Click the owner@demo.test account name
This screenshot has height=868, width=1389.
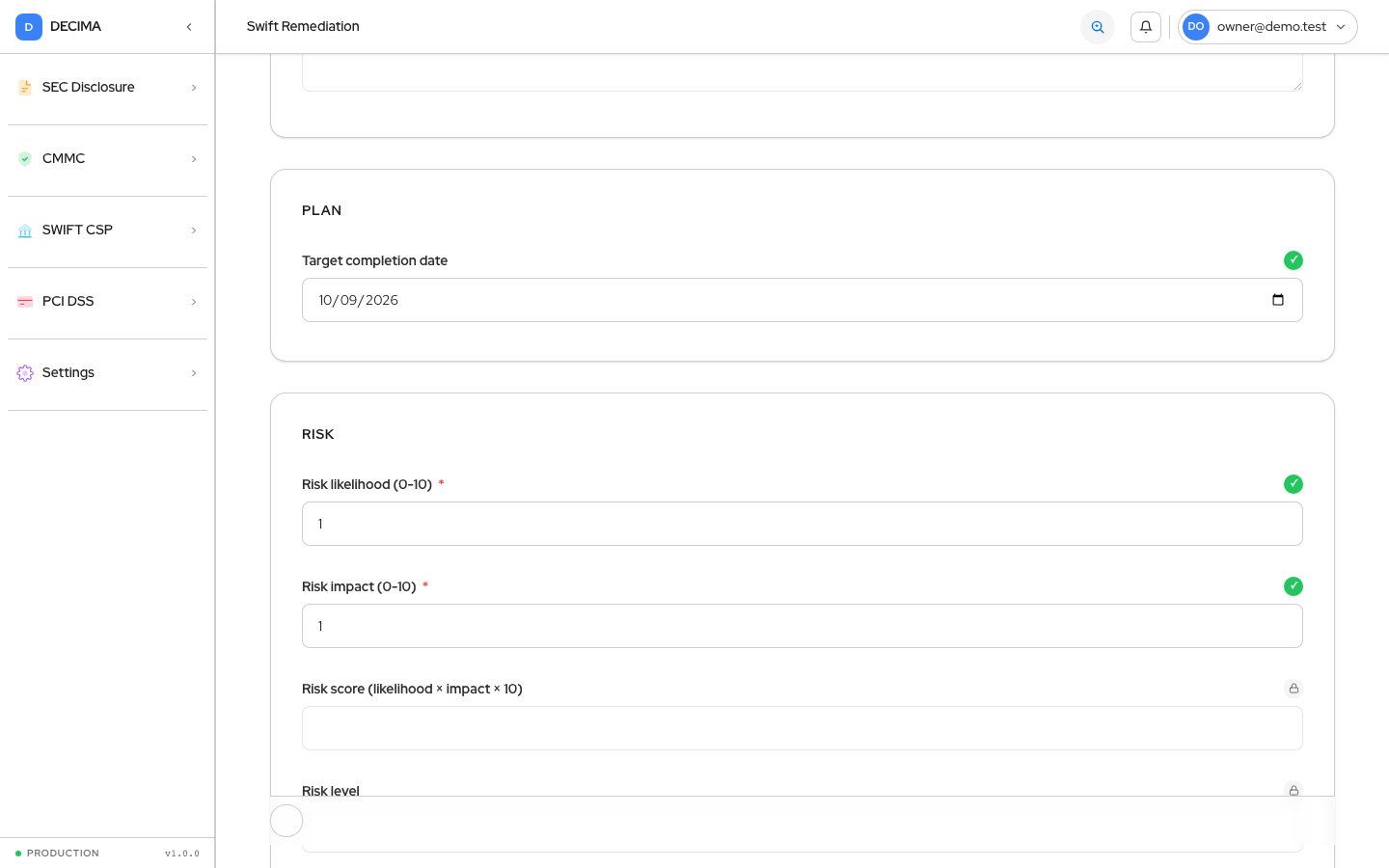(x=1271, y=27)
